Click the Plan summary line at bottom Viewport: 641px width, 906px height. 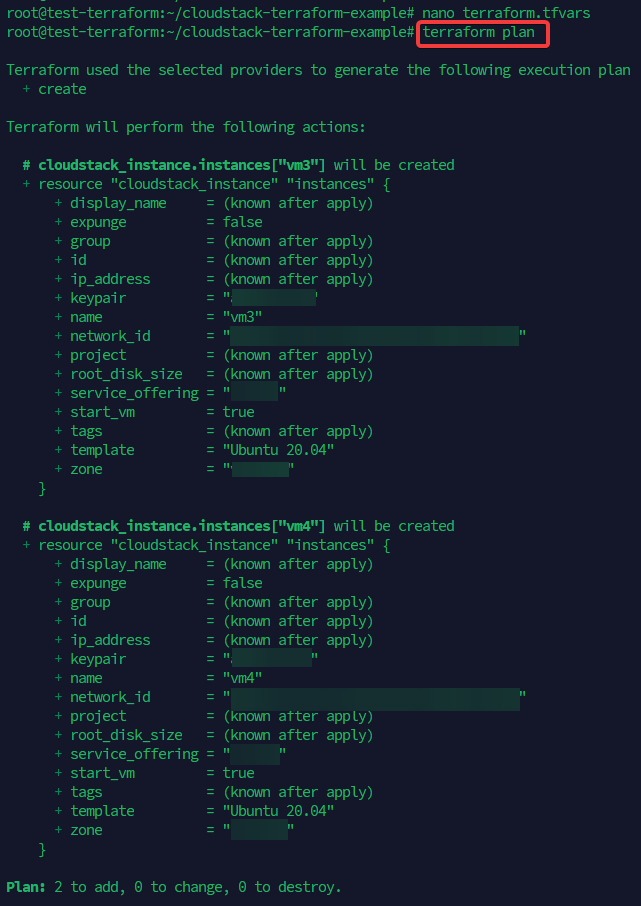174,887
